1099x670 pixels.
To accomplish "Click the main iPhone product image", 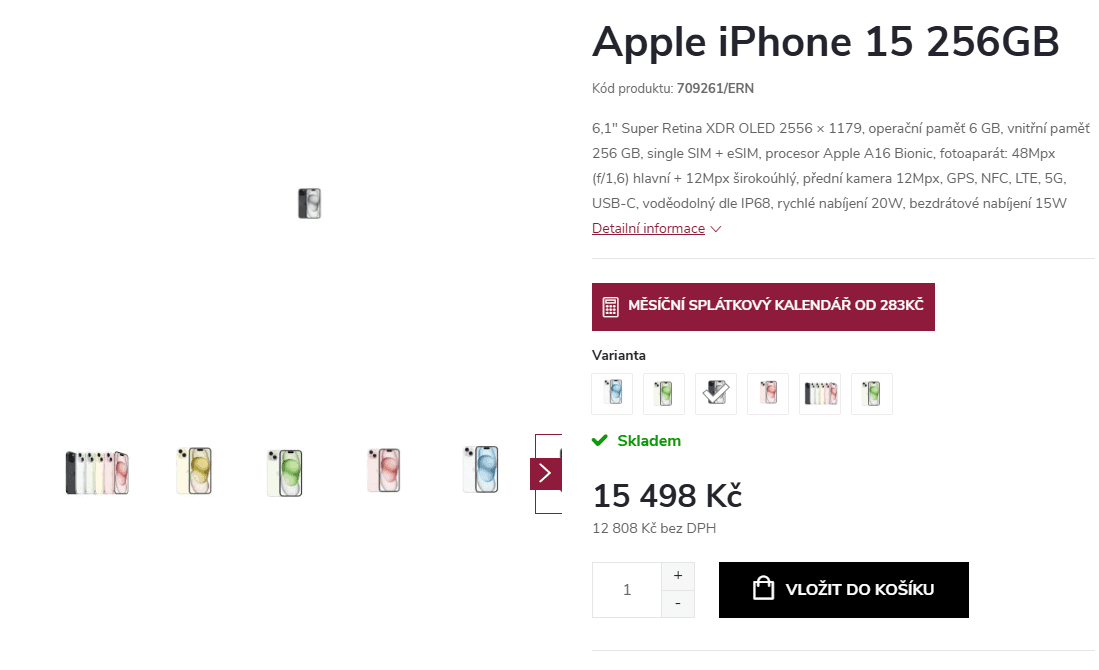I will pyautogui.click(x=308, y=203).
